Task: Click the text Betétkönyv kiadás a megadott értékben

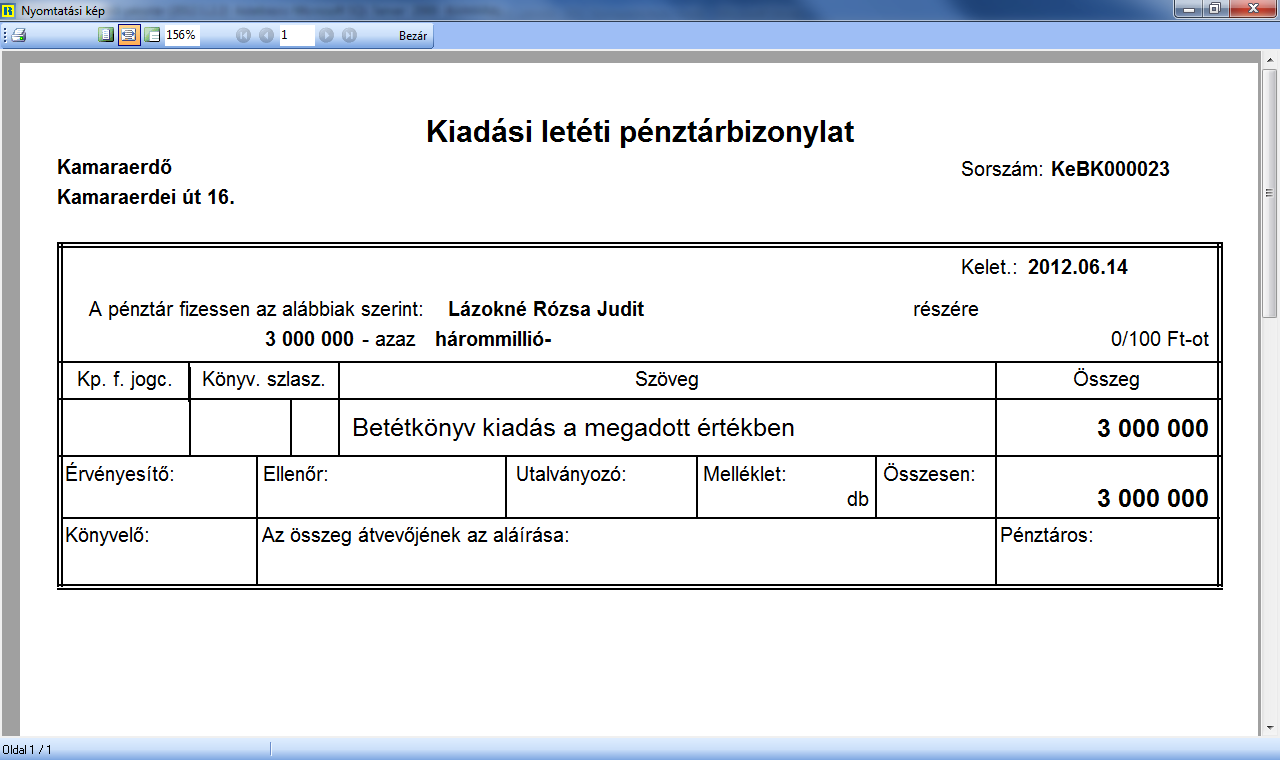Action: 573,428
